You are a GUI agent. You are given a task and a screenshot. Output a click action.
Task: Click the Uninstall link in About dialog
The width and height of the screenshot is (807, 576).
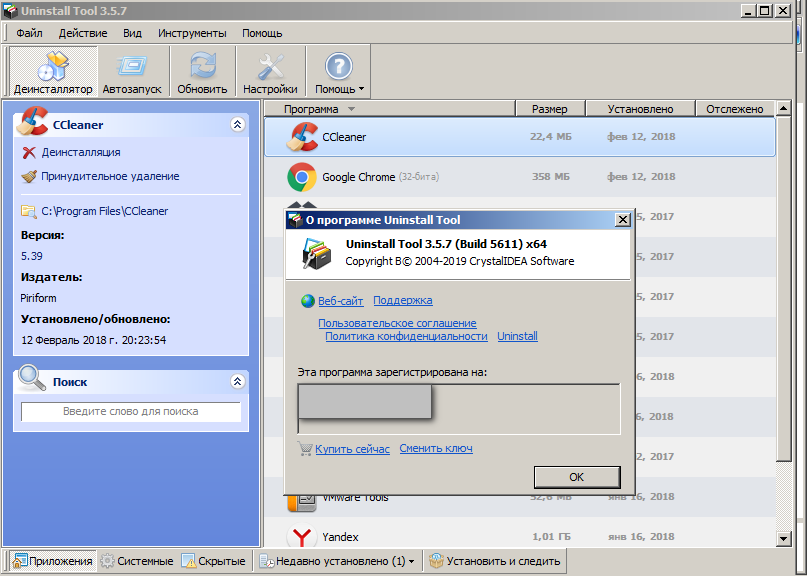517,336
